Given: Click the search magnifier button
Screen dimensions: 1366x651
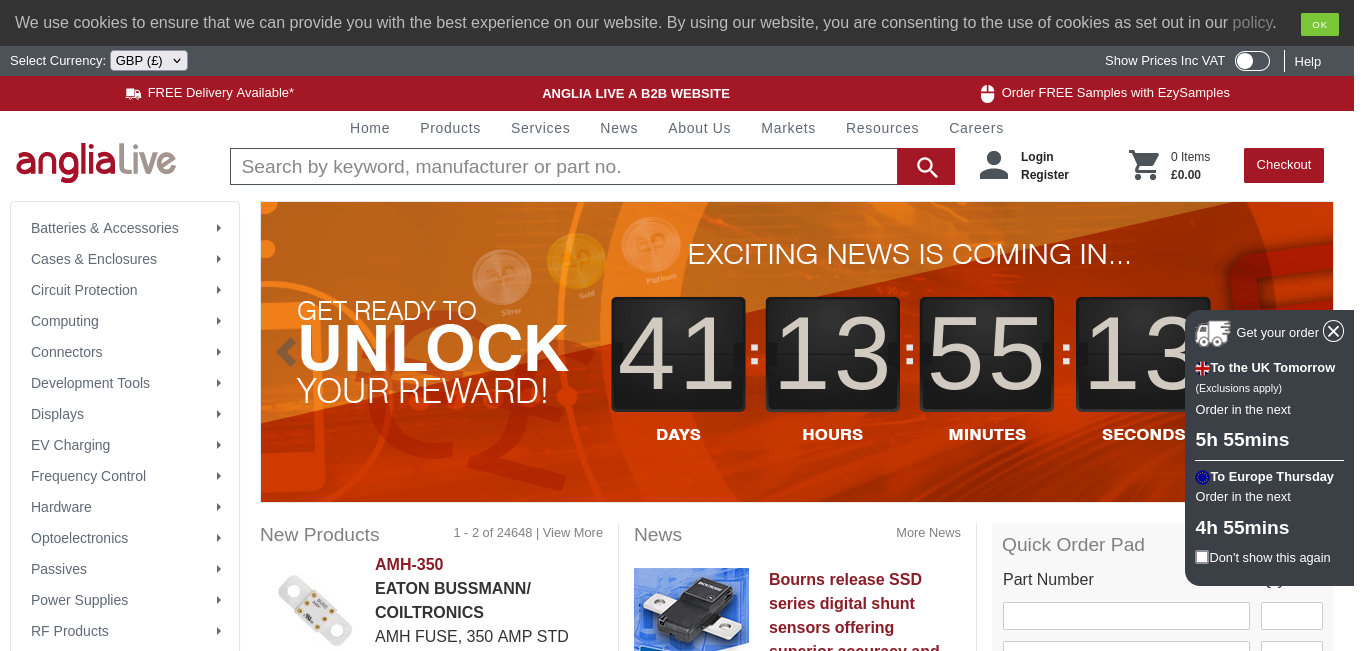Looking at the screenshot, I should pyautogui.click(x=926, y=167).
